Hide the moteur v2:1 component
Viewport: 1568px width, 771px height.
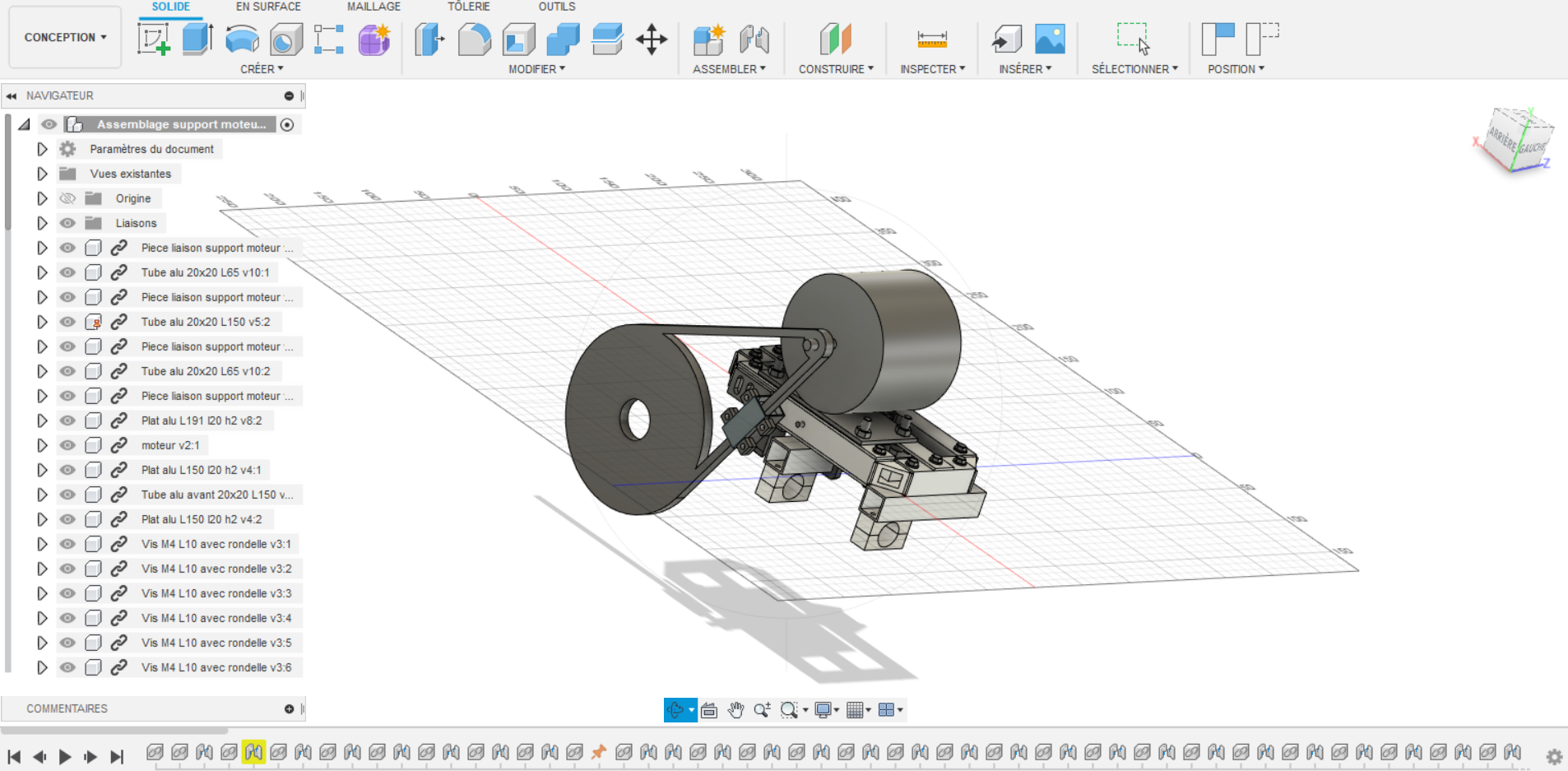click(67, 445)
